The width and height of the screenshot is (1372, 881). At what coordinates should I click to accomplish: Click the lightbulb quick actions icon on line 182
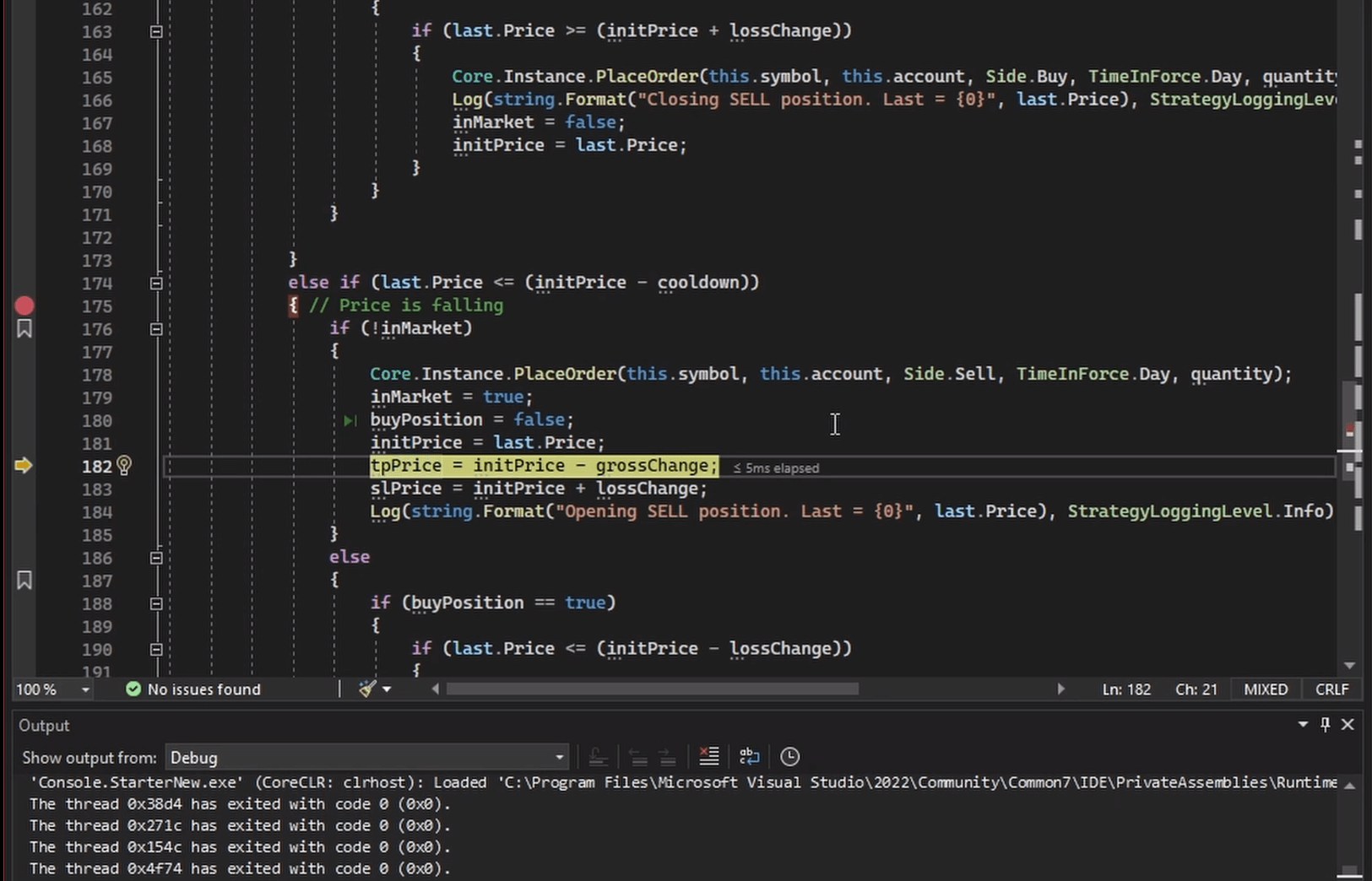pos(124,466)
